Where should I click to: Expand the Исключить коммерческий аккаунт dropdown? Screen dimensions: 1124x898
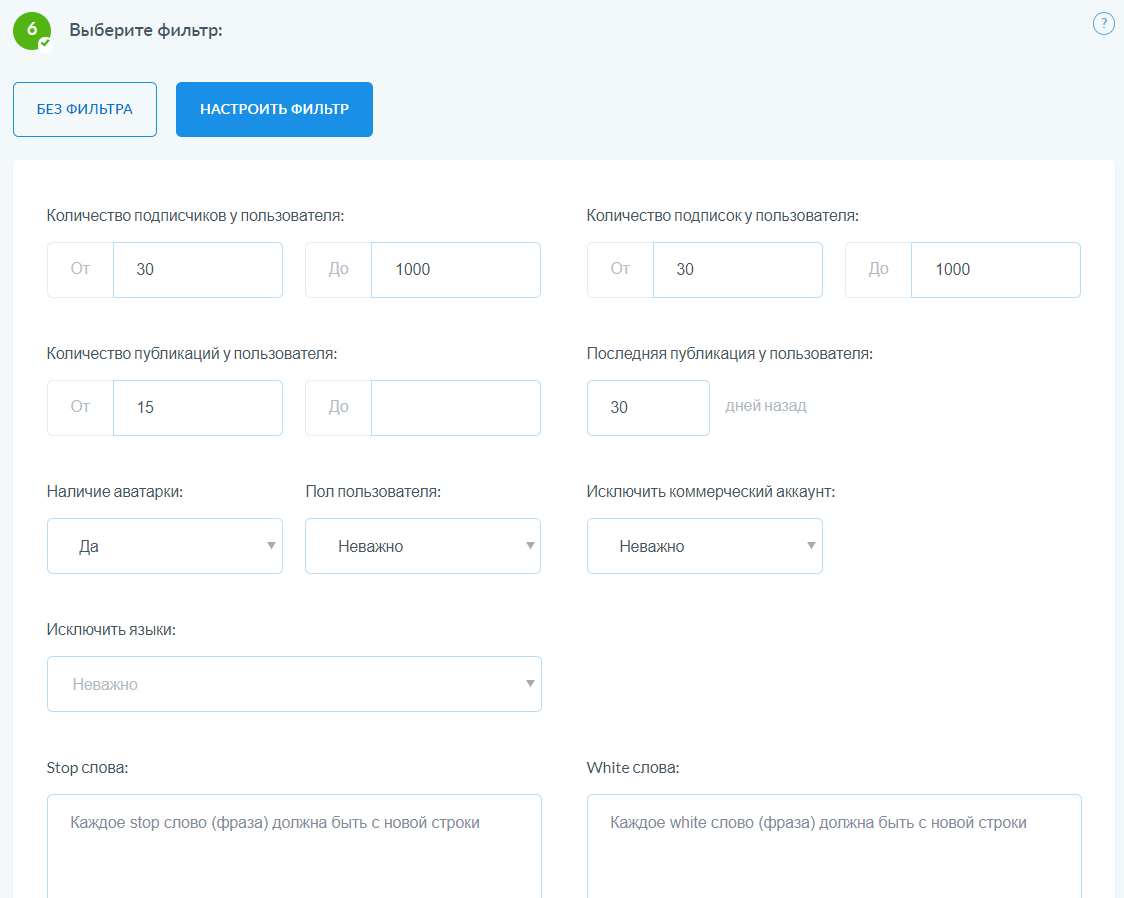(x=705, y=546)
